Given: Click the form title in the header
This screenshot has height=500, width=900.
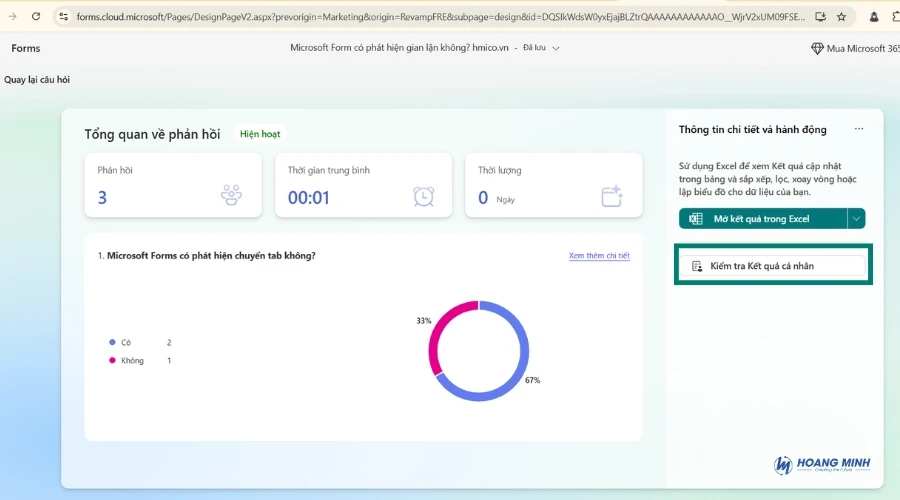Looking at the screenshot, I should click(399, 48).
